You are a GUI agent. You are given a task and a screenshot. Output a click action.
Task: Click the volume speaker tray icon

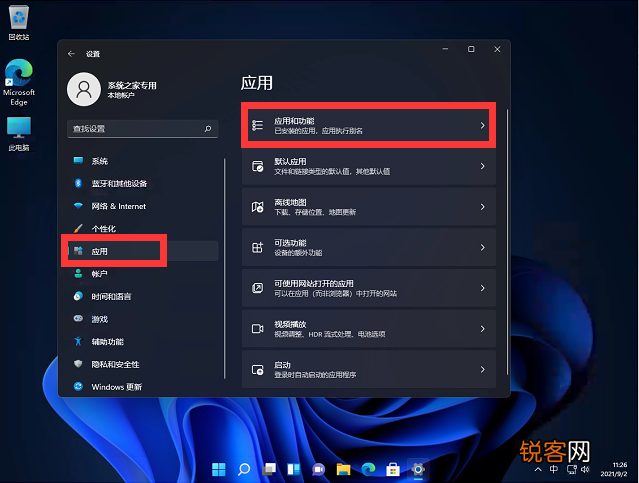pyautogui.click(x=585, y=470)
